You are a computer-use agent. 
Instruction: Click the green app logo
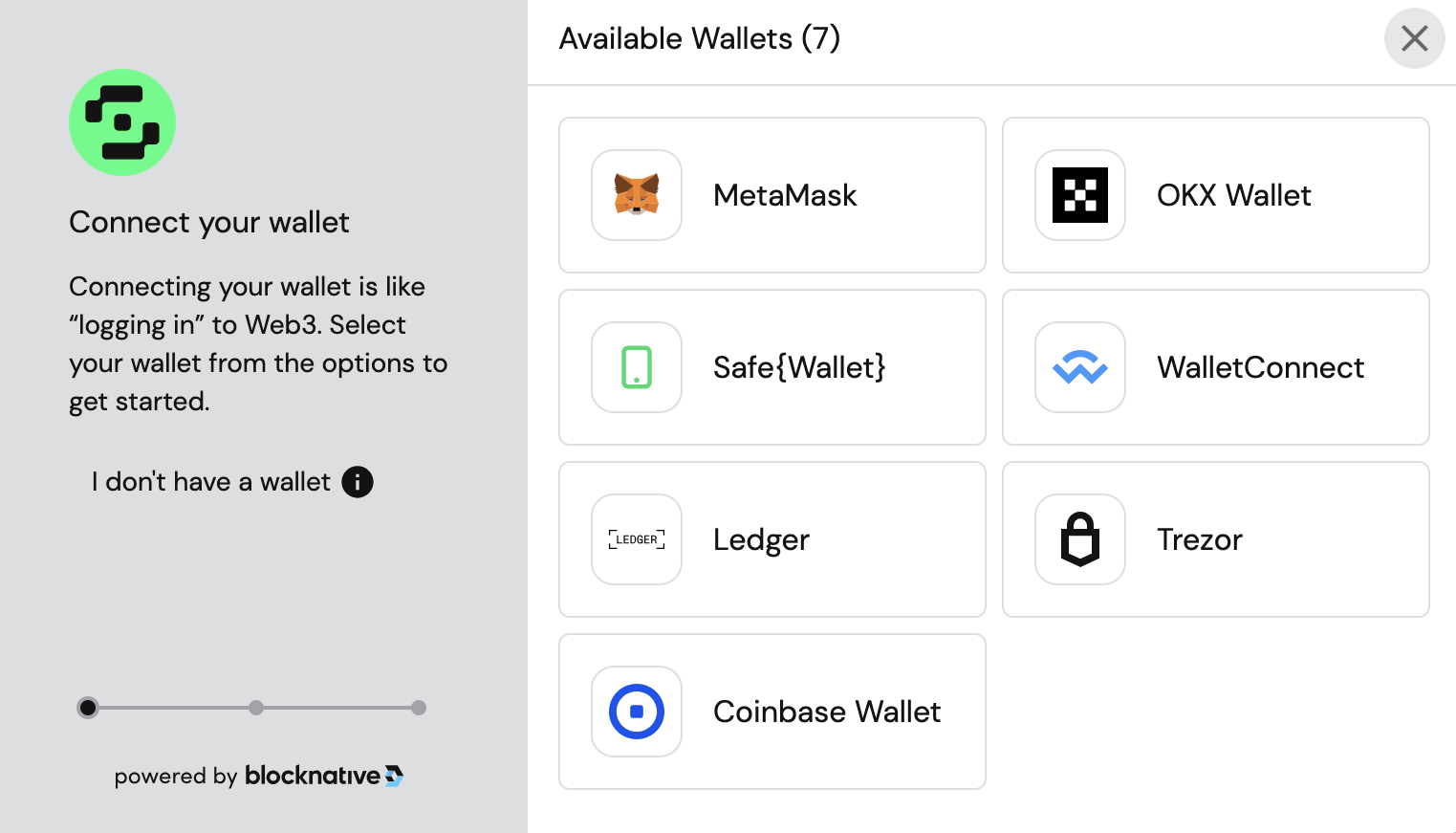click(x=122, y=122)
